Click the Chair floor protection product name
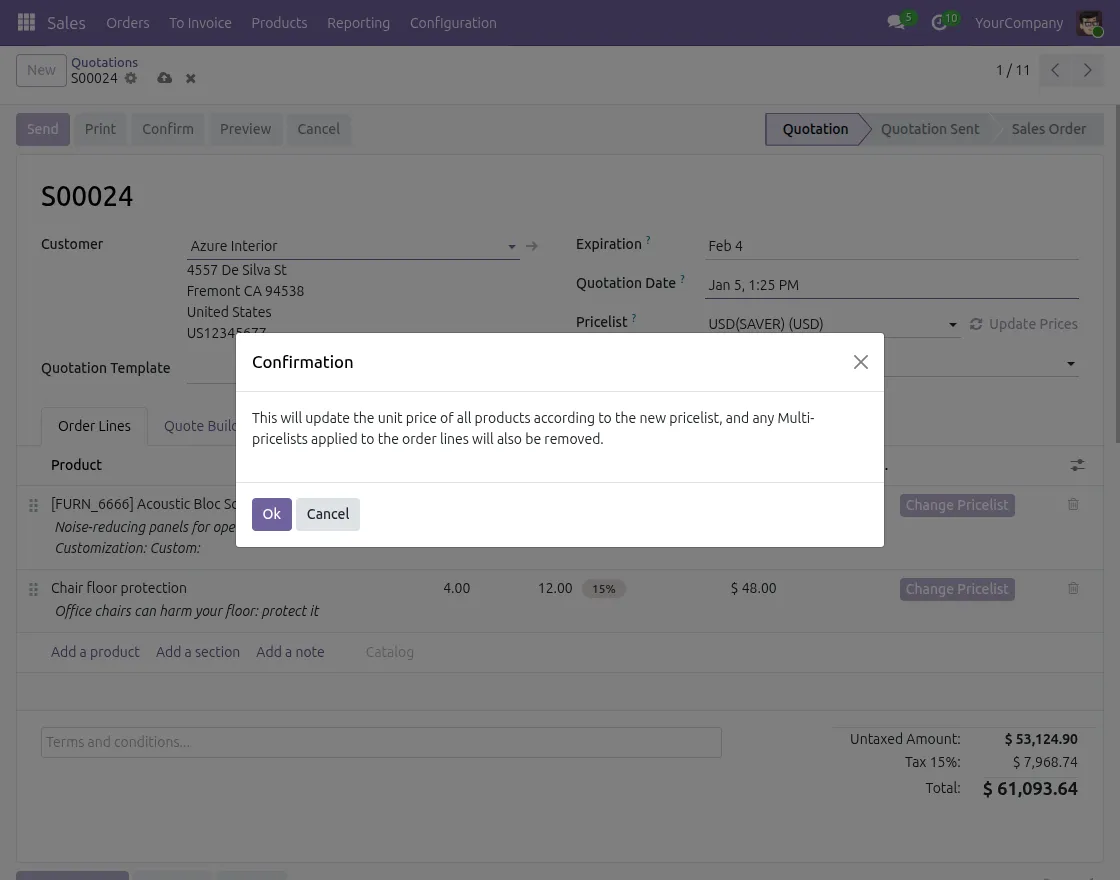The height and width of the screenshot is (880, 1120). pos(119,588)
